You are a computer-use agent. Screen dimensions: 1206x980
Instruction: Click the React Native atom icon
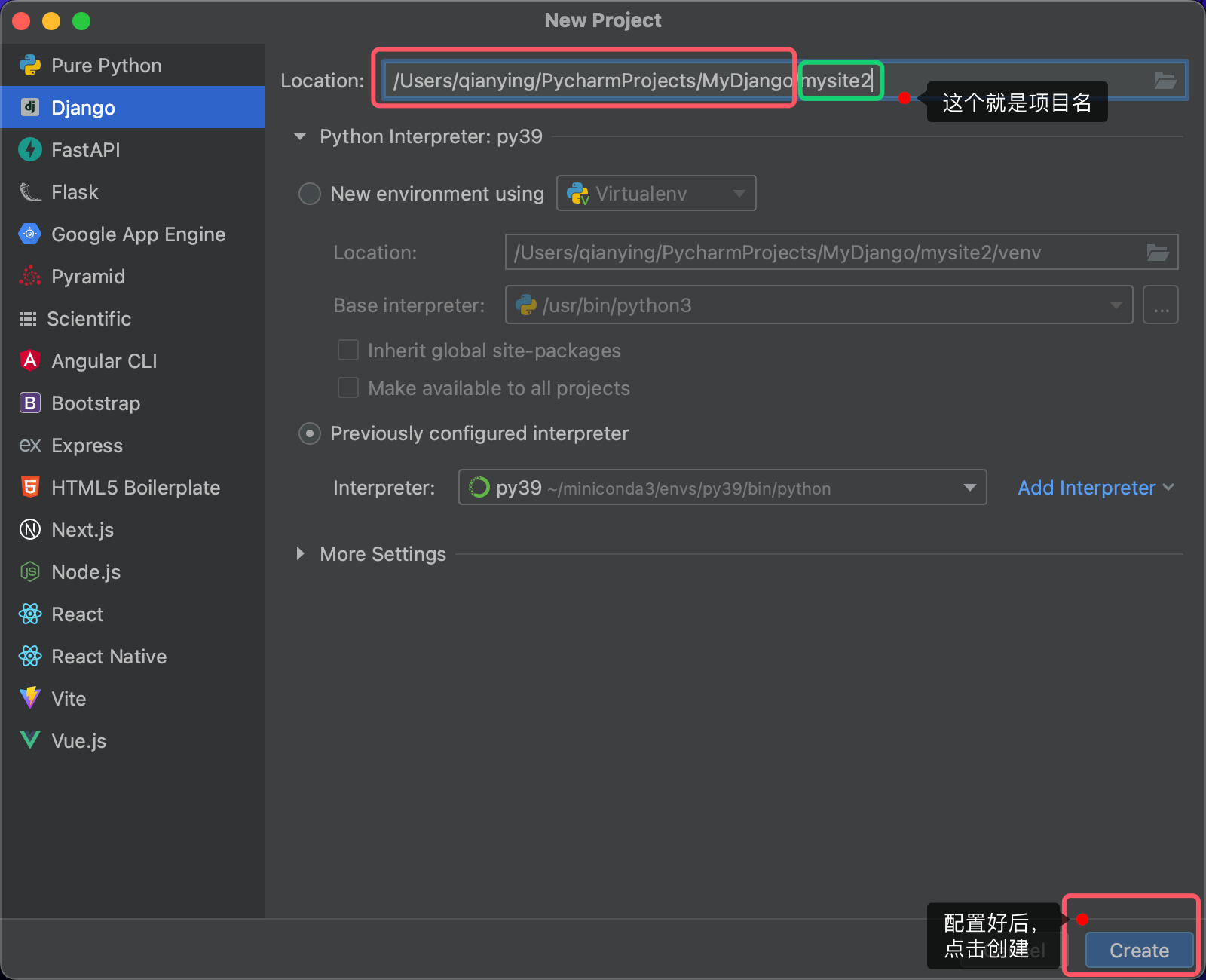[30, 656]
